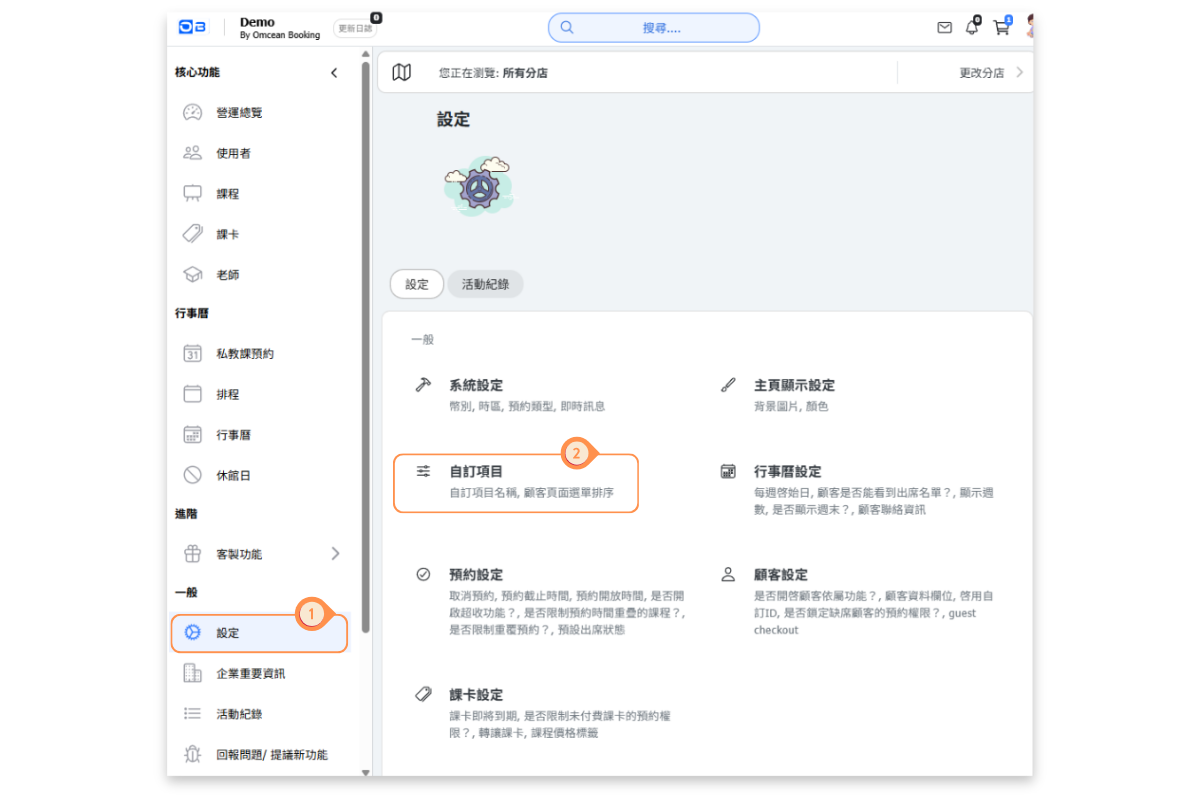Screen dimensions: 1200x800
Task: Open 課卡 from the sidebar
Action: pos(227,234)
